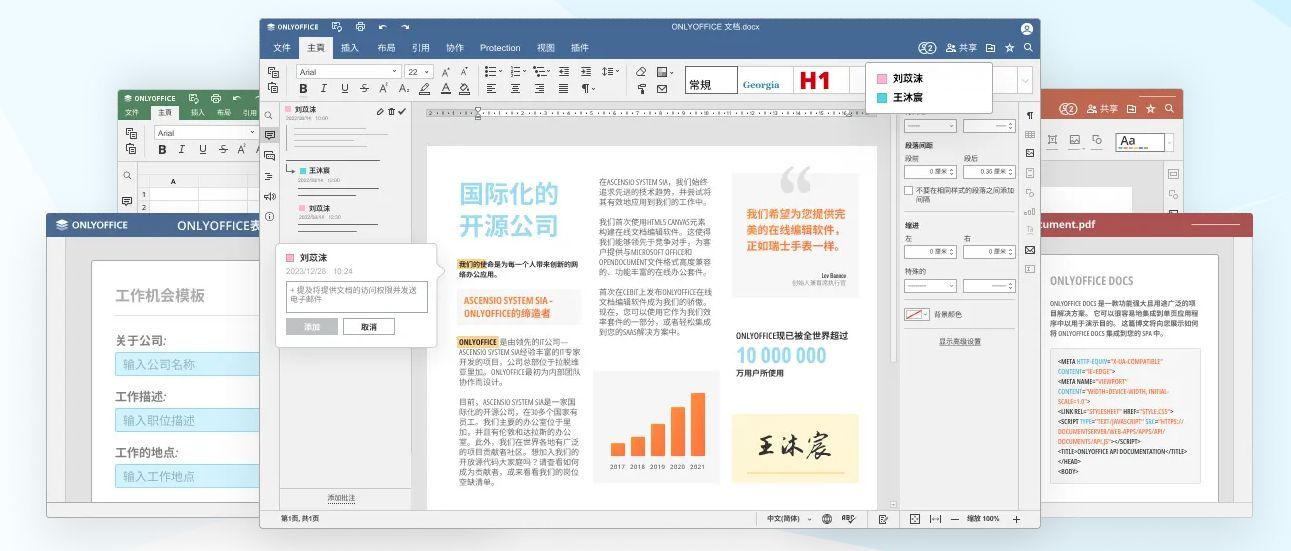Open image settings in right sidebar
Viewport: 1291px width, 551px height.
(1030, 153)
